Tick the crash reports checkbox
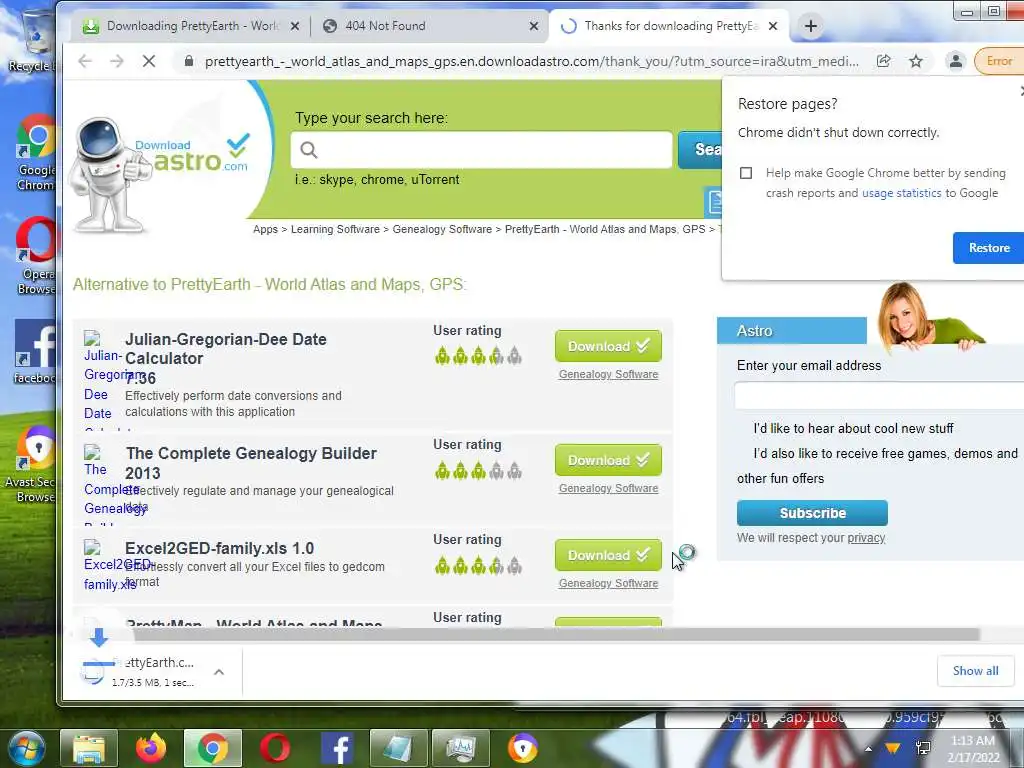The image size is (1024, 768). [x=746, y=173]
